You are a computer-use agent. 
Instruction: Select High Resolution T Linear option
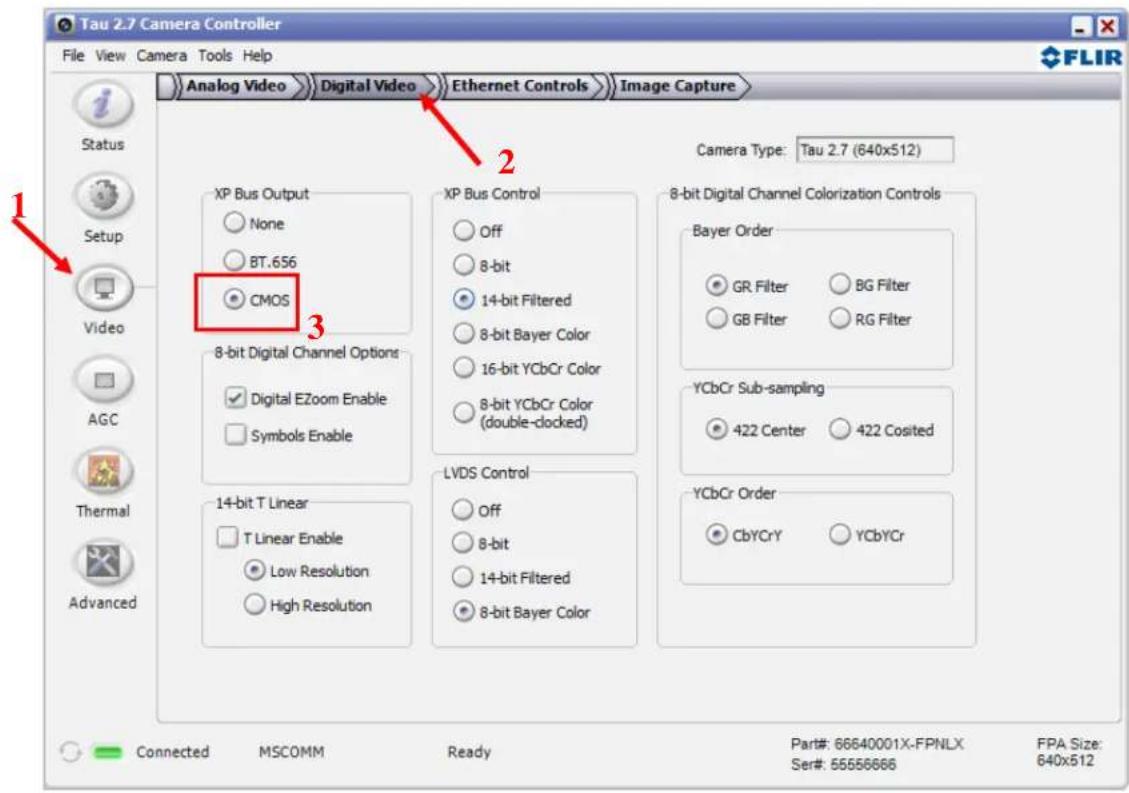coord(308,605)
